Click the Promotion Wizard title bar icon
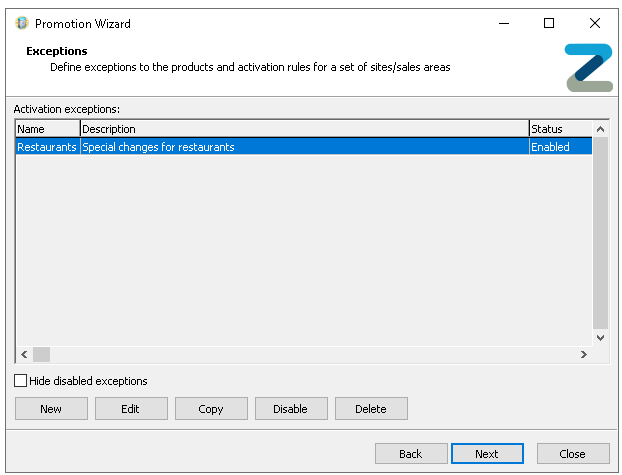622x475 pixels. pos(22,23)
